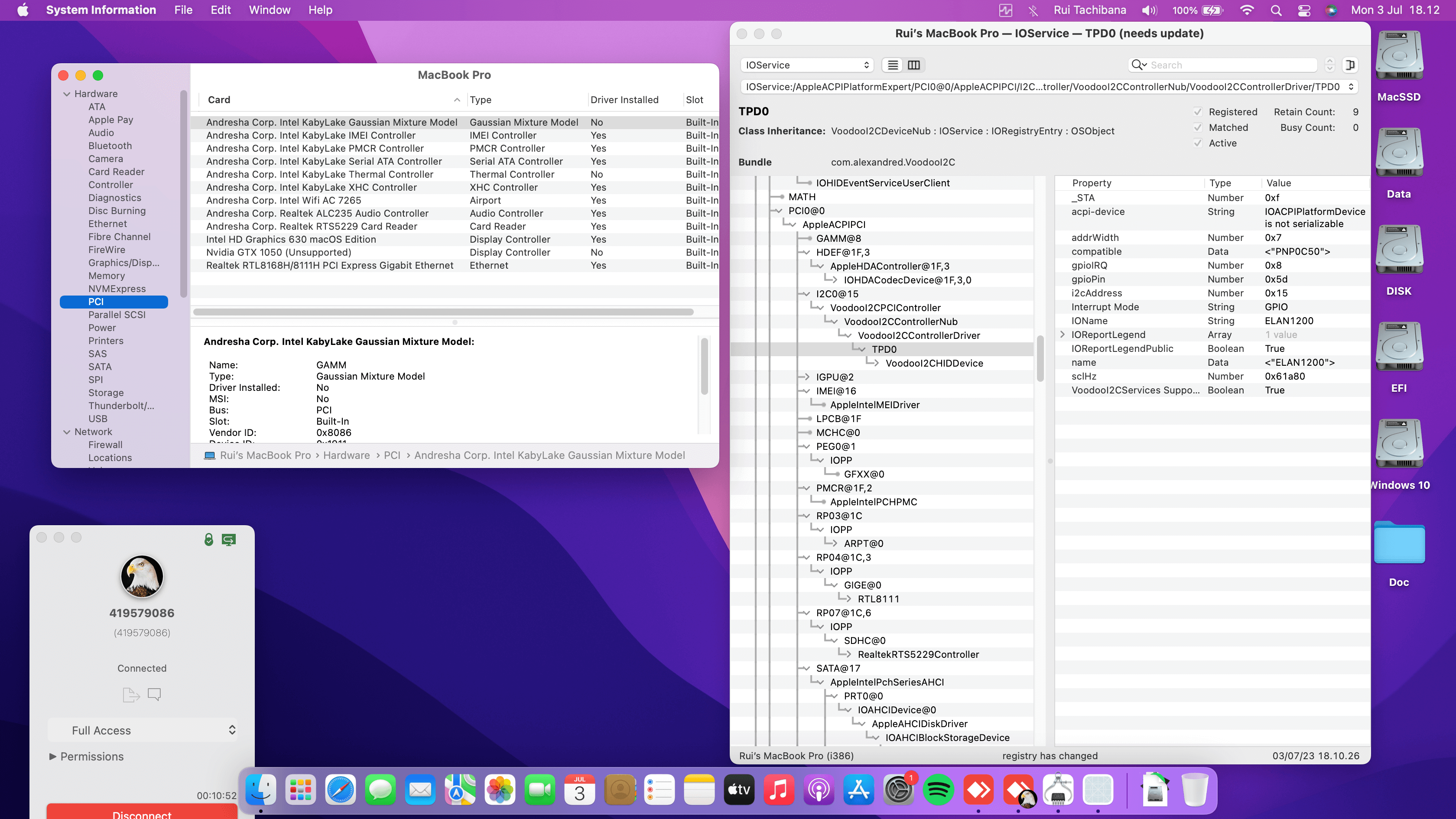Open file transfer in AnyDesk panel

131,694
